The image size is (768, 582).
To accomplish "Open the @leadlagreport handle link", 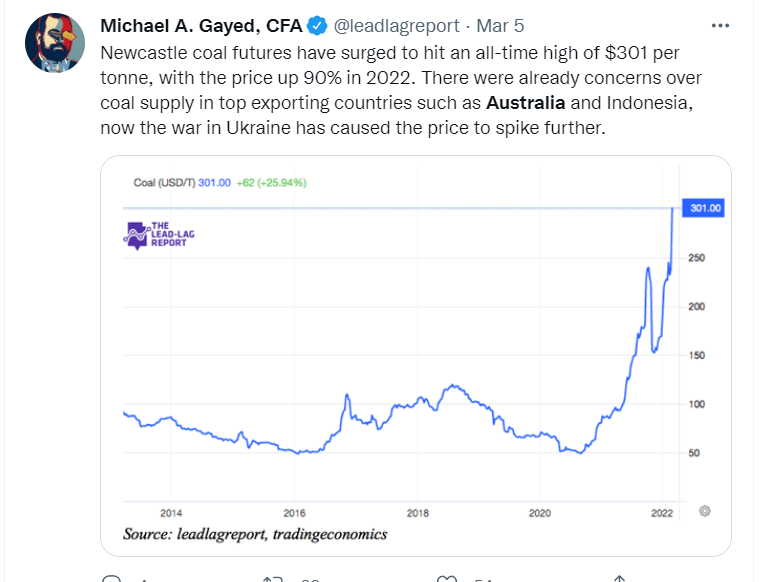I will click(395, 25).
